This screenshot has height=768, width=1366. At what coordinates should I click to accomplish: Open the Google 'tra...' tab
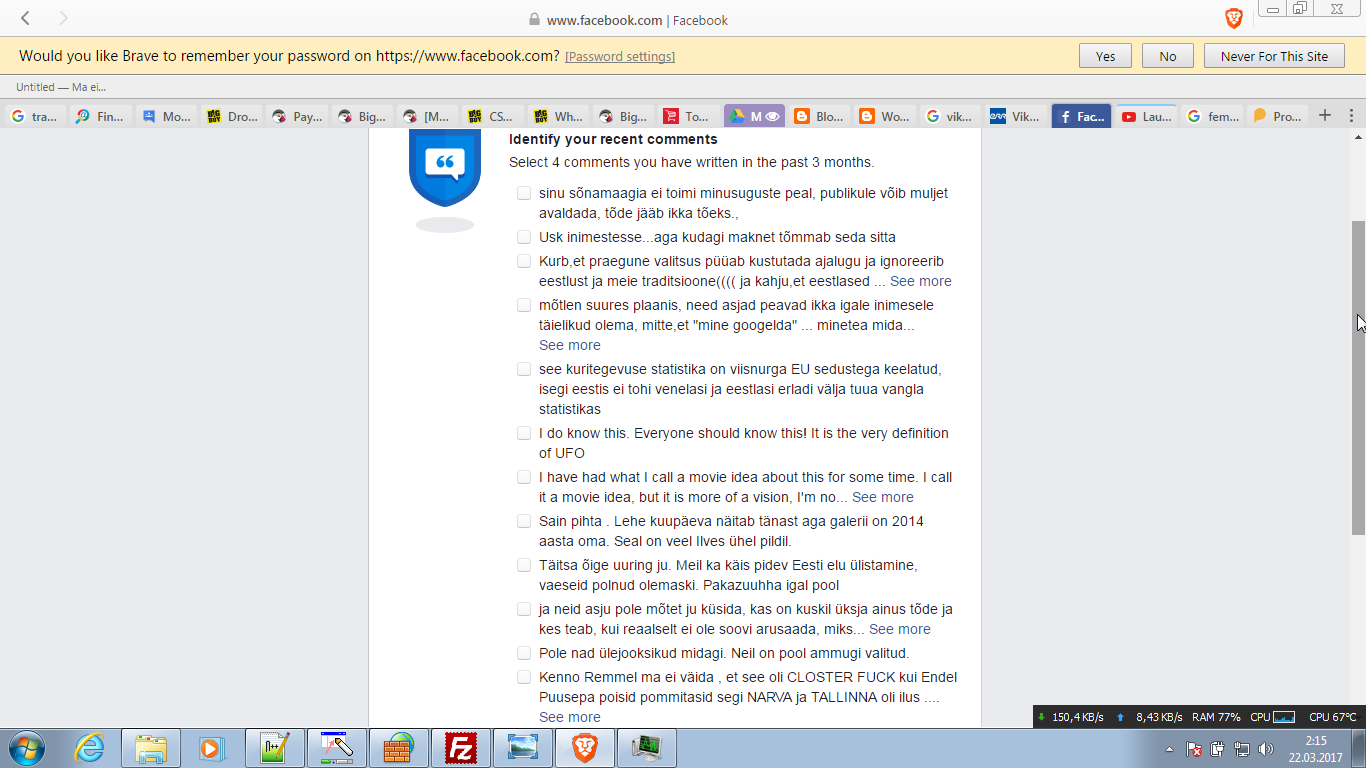(34, 116)
